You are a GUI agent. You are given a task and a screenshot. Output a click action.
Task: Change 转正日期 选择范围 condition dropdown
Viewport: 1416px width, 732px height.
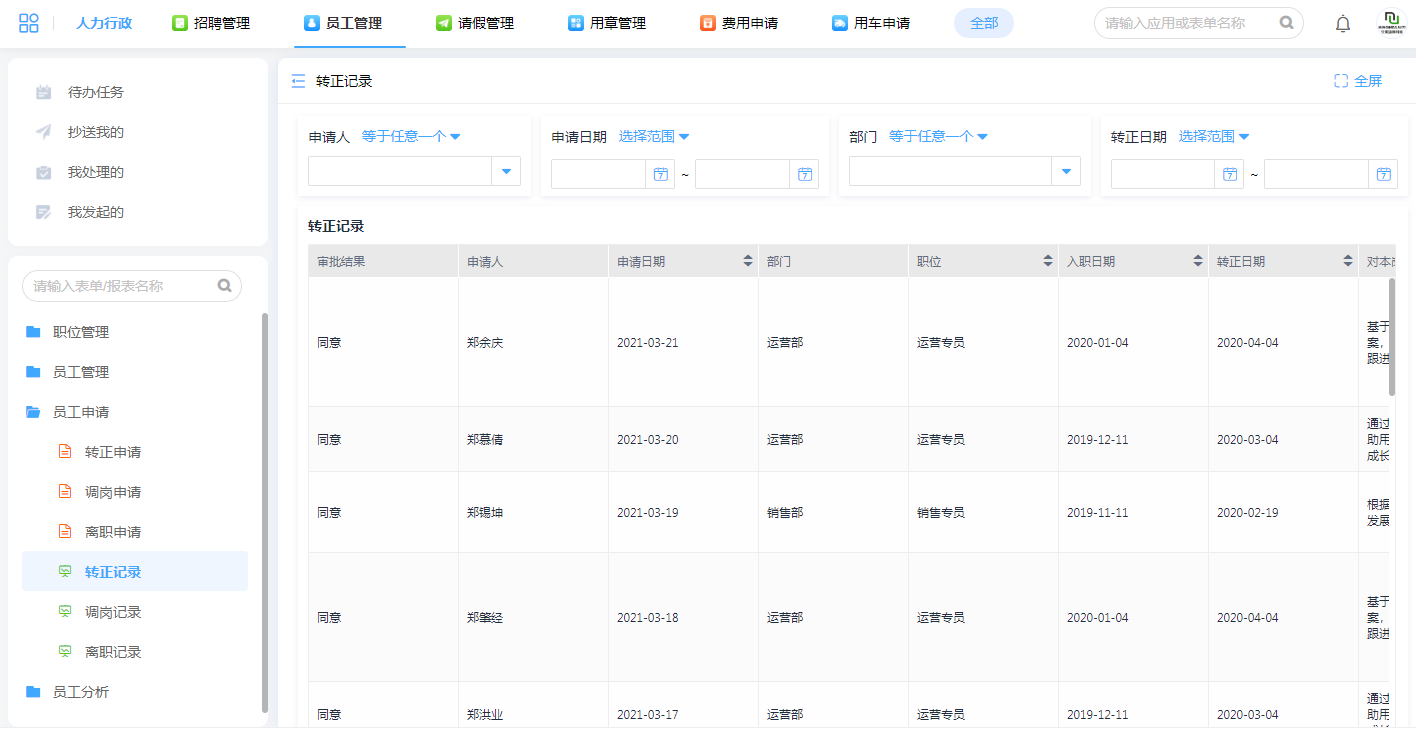click(x=1213, y=137)
